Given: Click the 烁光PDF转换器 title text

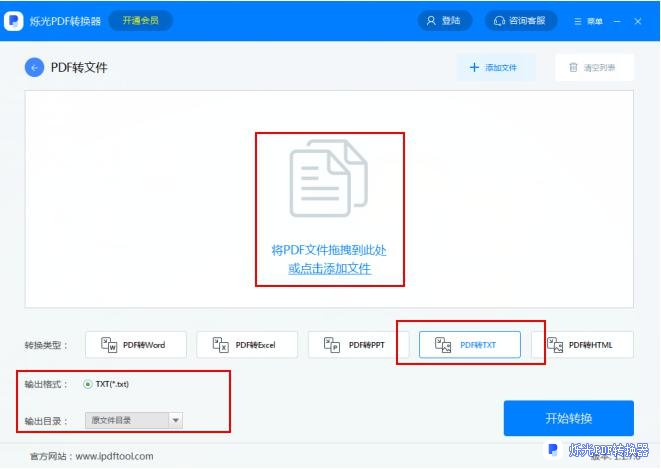Looking at the screenshot, I should (x=65, y=21).
